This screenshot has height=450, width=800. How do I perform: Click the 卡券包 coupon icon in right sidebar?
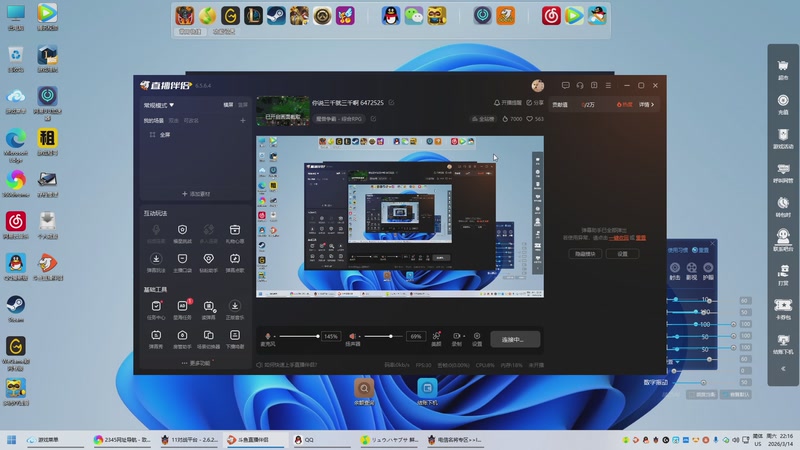783,310
